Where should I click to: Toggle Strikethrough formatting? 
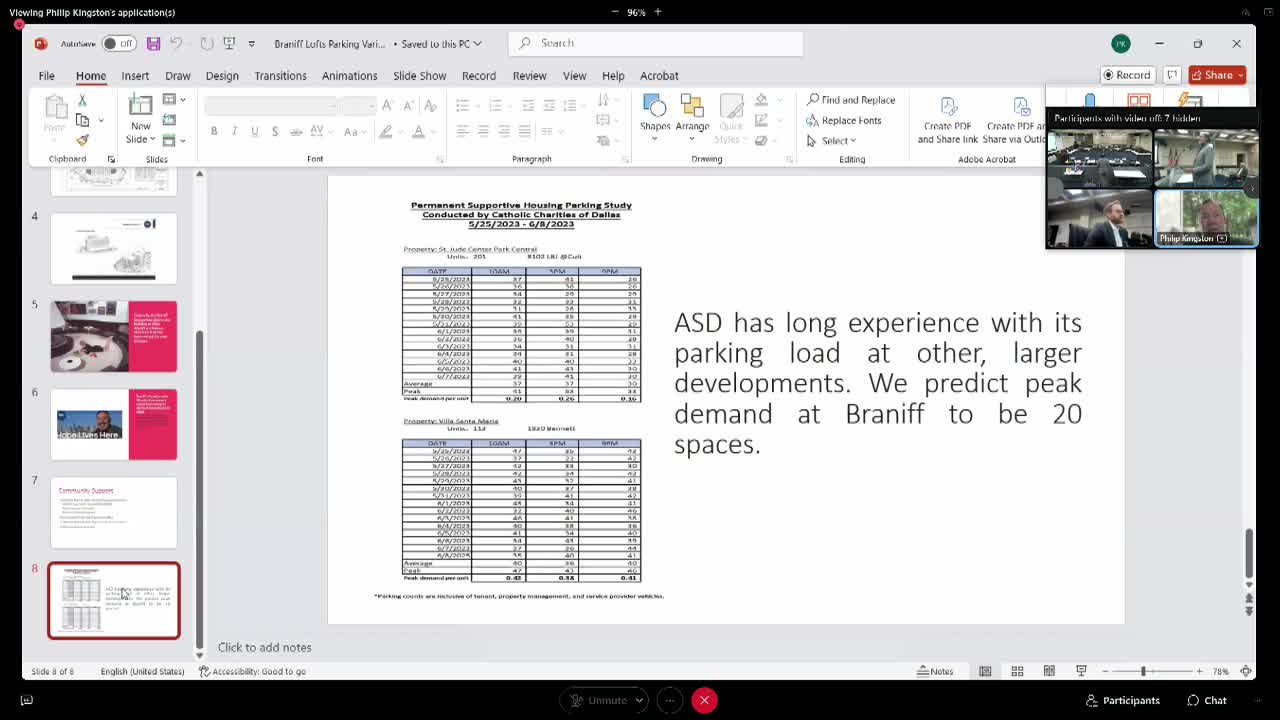point(295,131)
